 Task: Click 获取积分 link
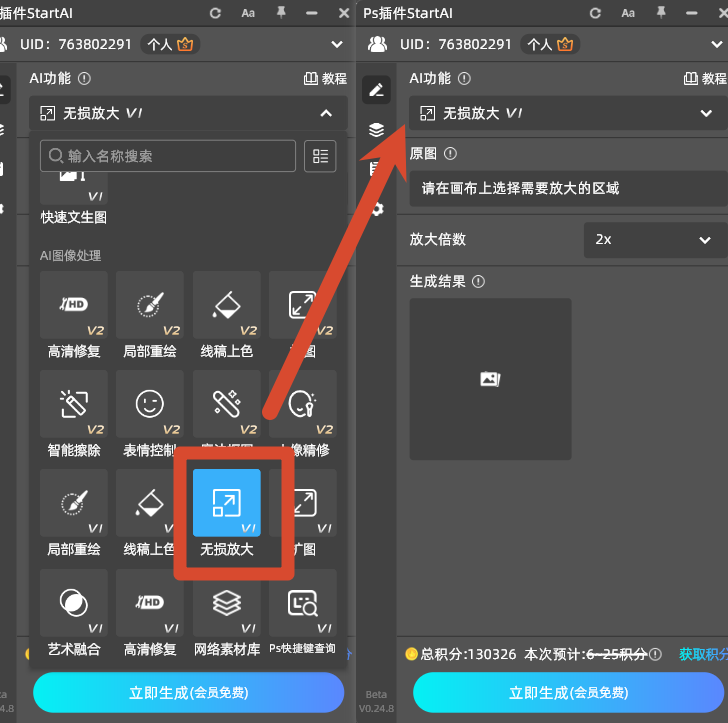coord(703,654)
